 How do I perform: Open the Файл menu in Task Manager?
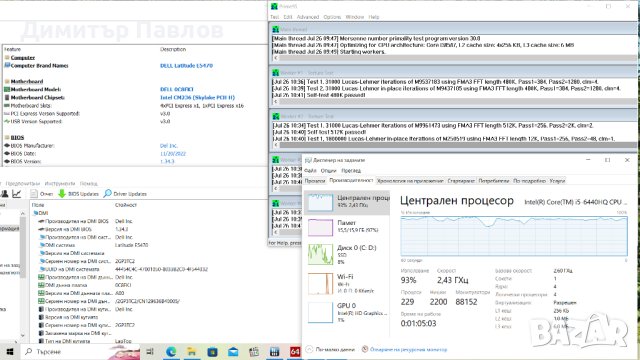(x=310, y=171)
